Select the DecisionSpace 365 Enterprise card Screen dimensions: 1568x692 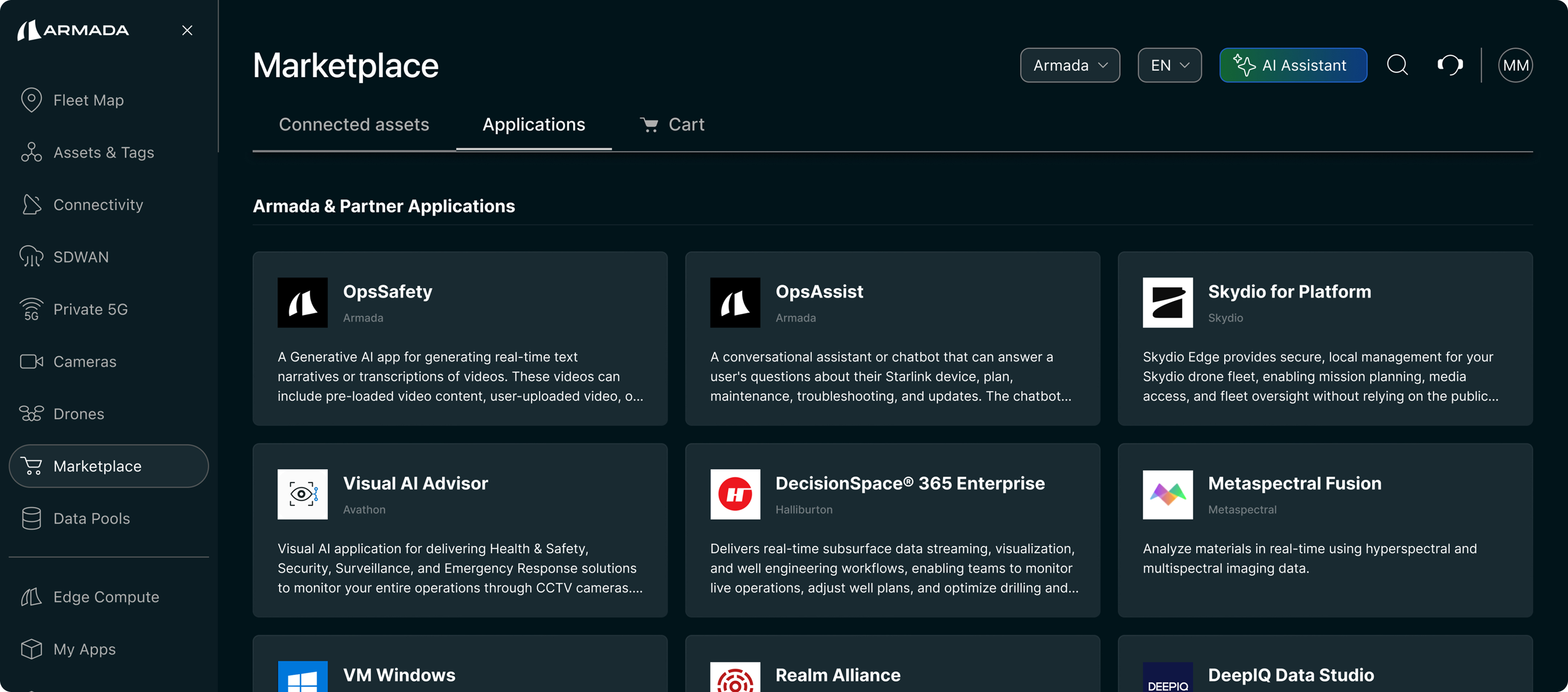(x=892, y=530)
